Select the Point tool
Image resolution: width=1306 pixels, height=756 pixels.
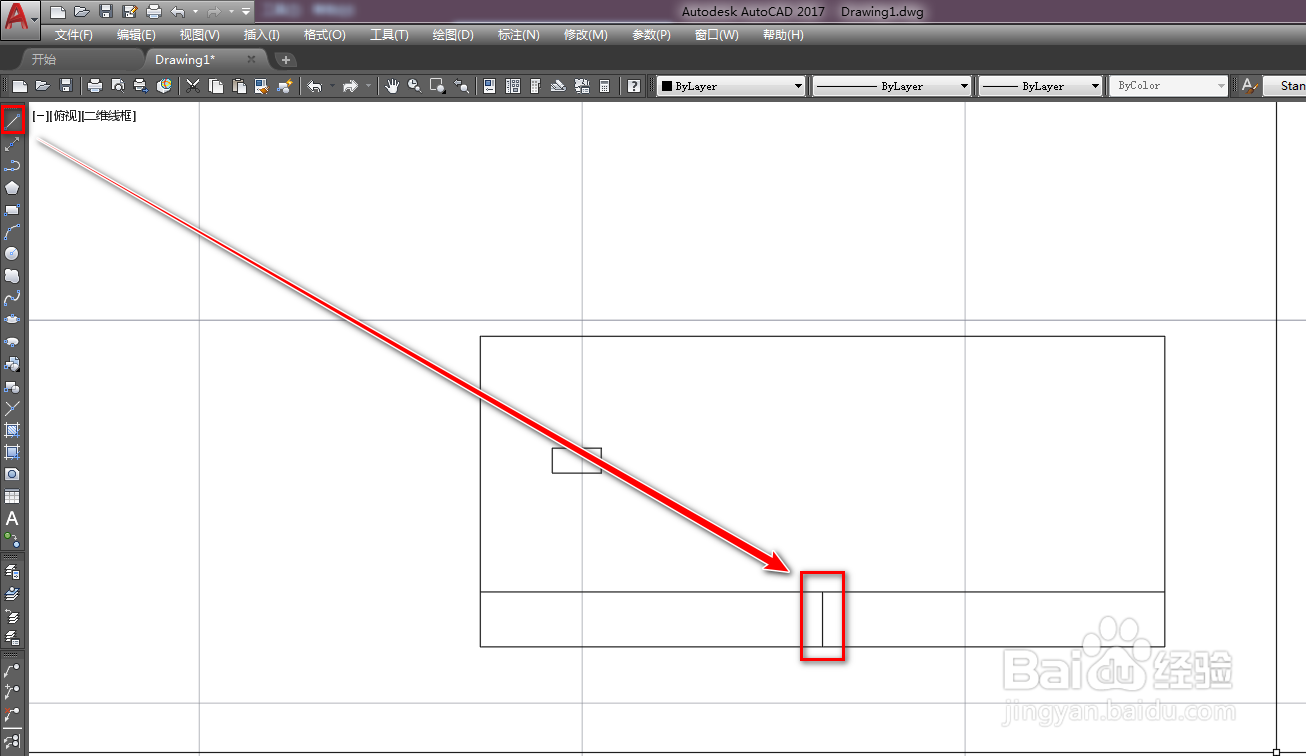point(12,408)
